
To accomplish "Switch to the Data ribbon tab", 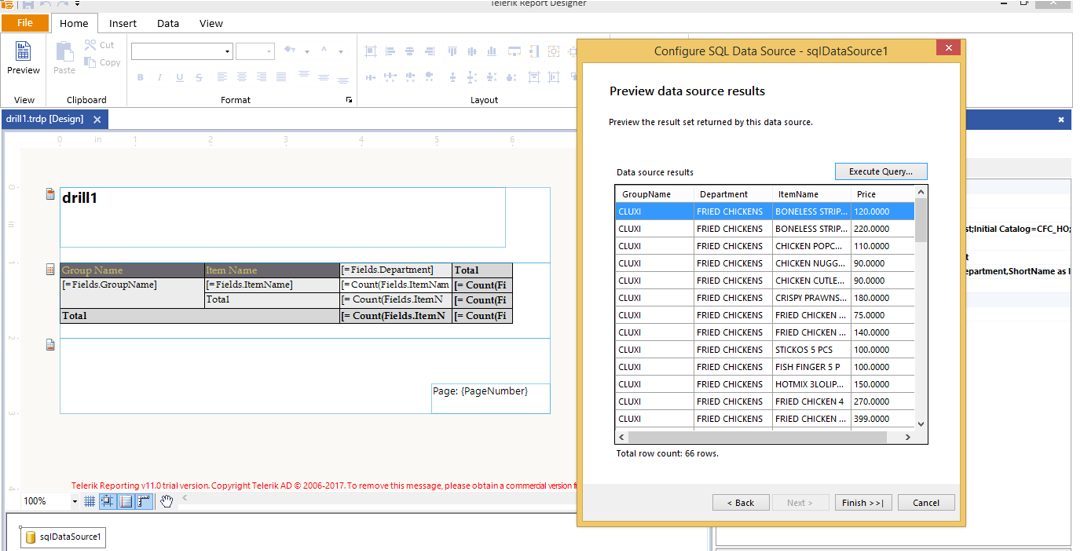I will point(168,23).
